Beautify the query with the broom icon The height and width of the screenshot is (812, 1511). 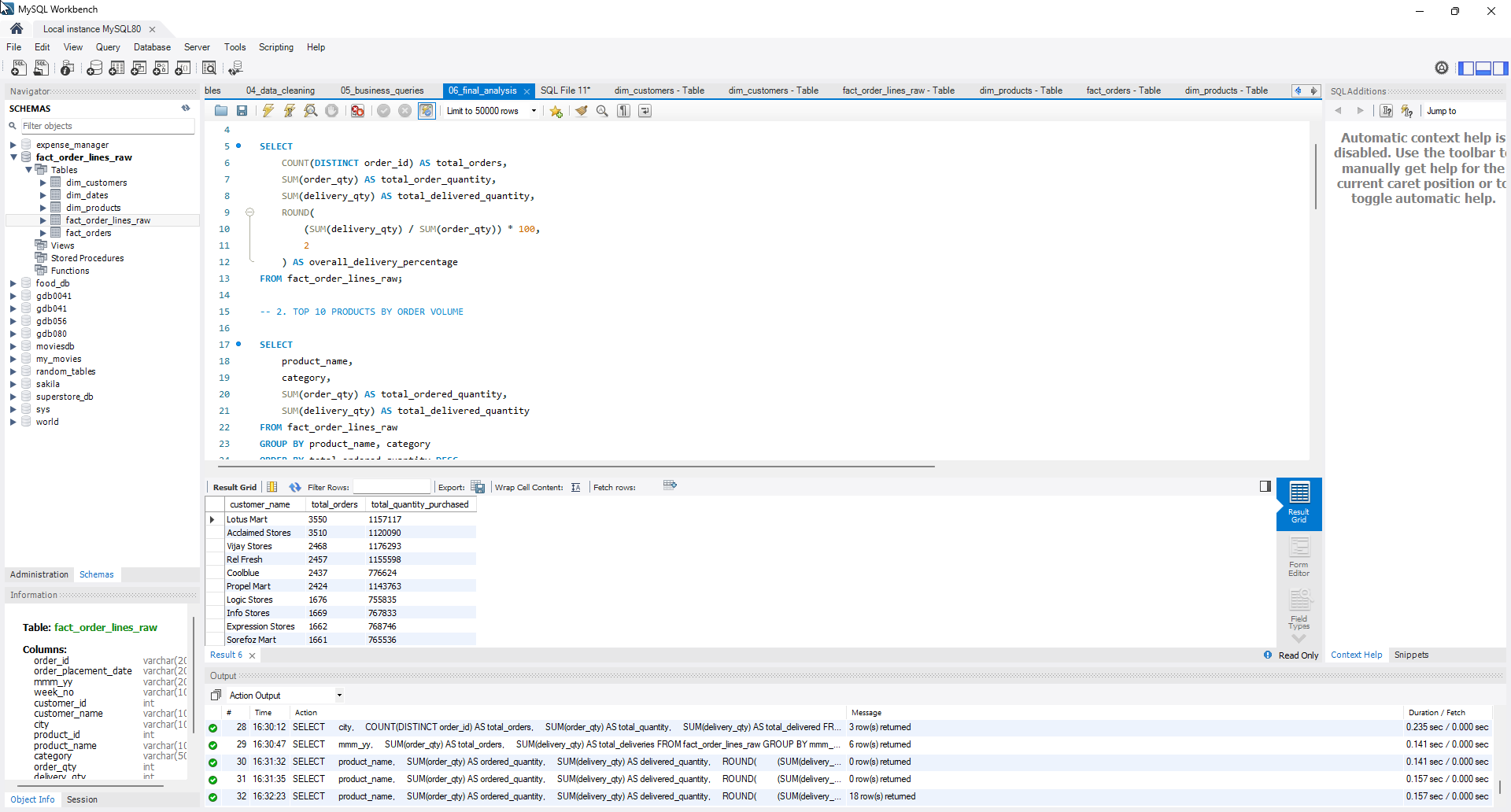click(x=582, y=111)
